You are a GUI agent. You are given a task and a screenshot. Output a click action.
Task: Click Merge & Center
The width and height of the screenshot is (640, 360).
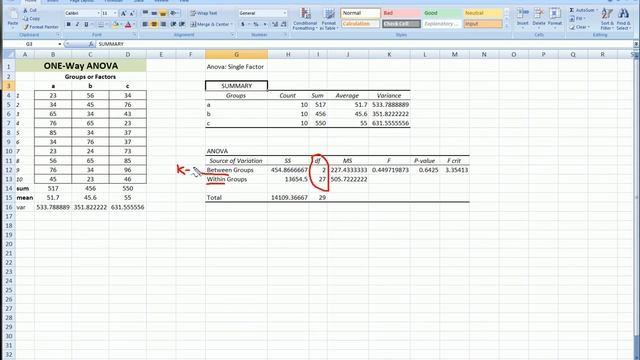pos(211,24)
